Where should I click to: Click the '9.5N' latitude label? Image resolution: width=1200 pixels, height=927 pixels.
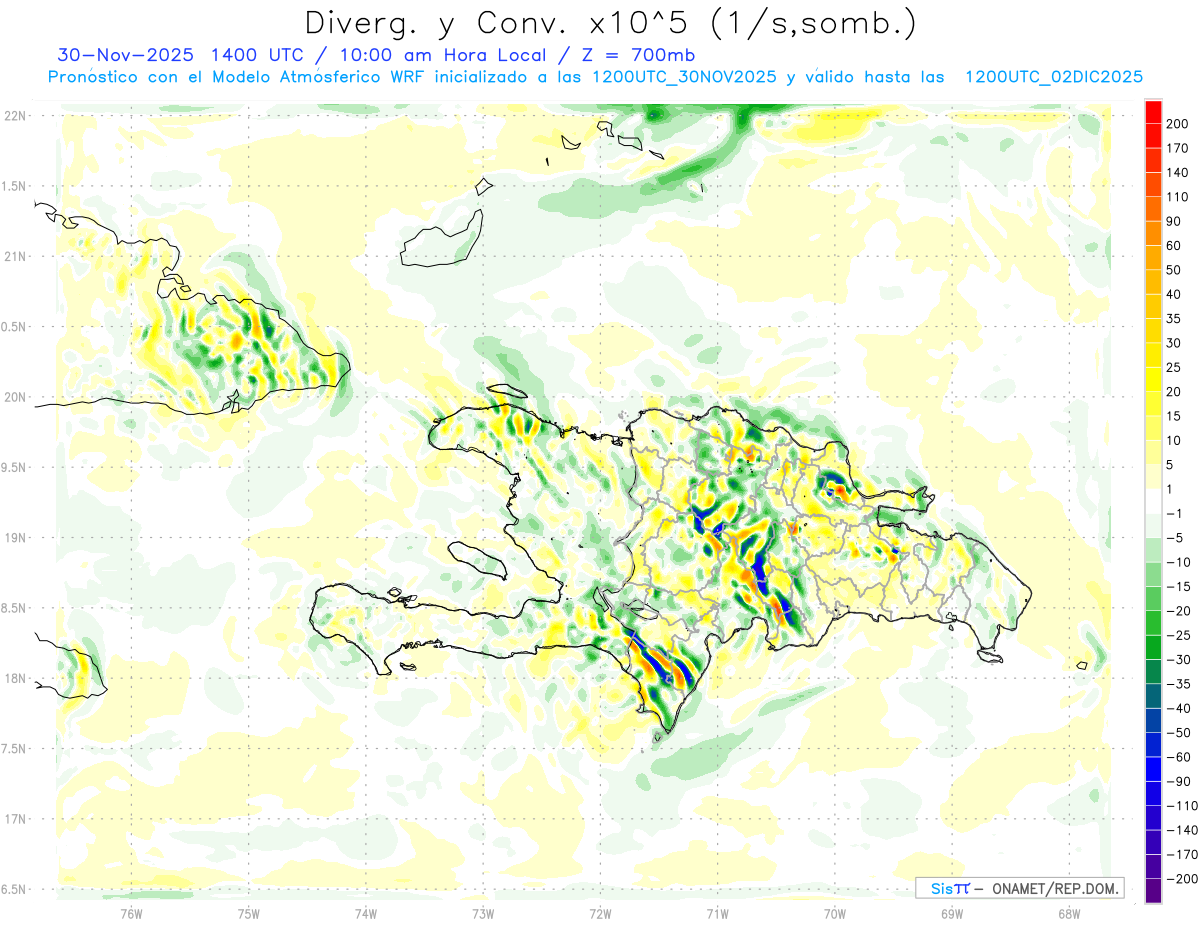(x=13, y=467)
